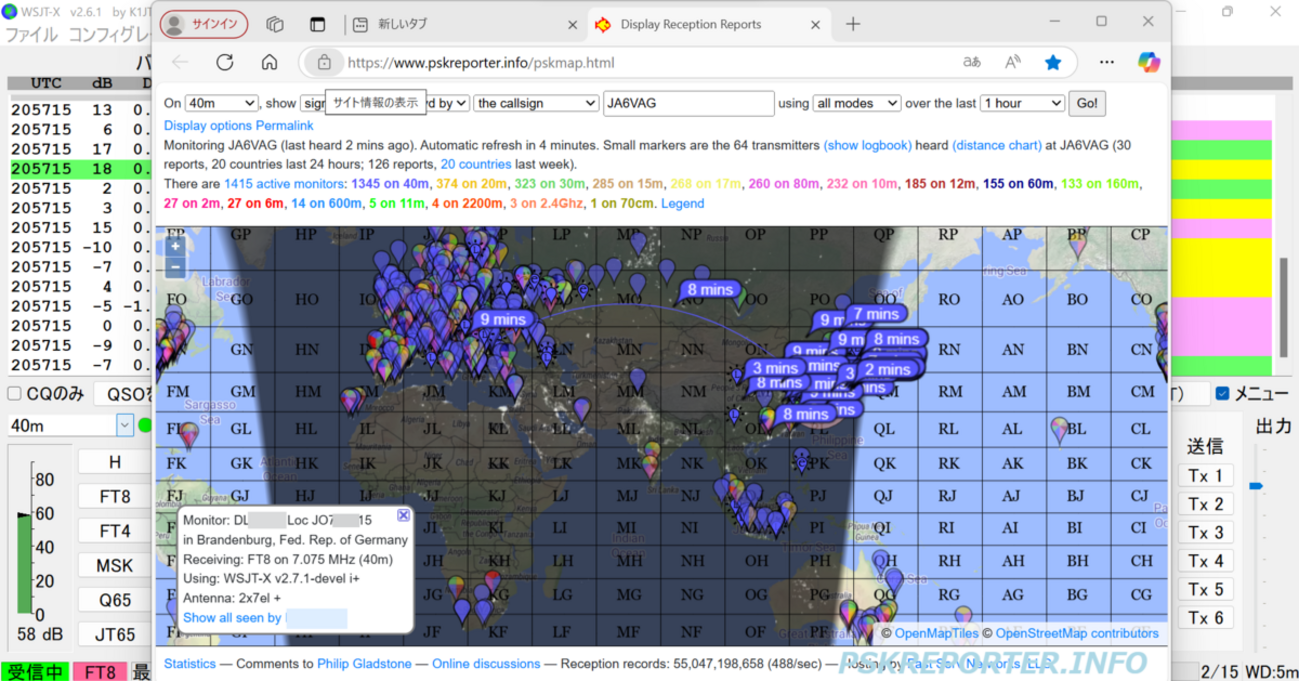View site information lock icon
Image resolution: width=1299 pixels, height=681 pixels.
click(x=323, y=62)
